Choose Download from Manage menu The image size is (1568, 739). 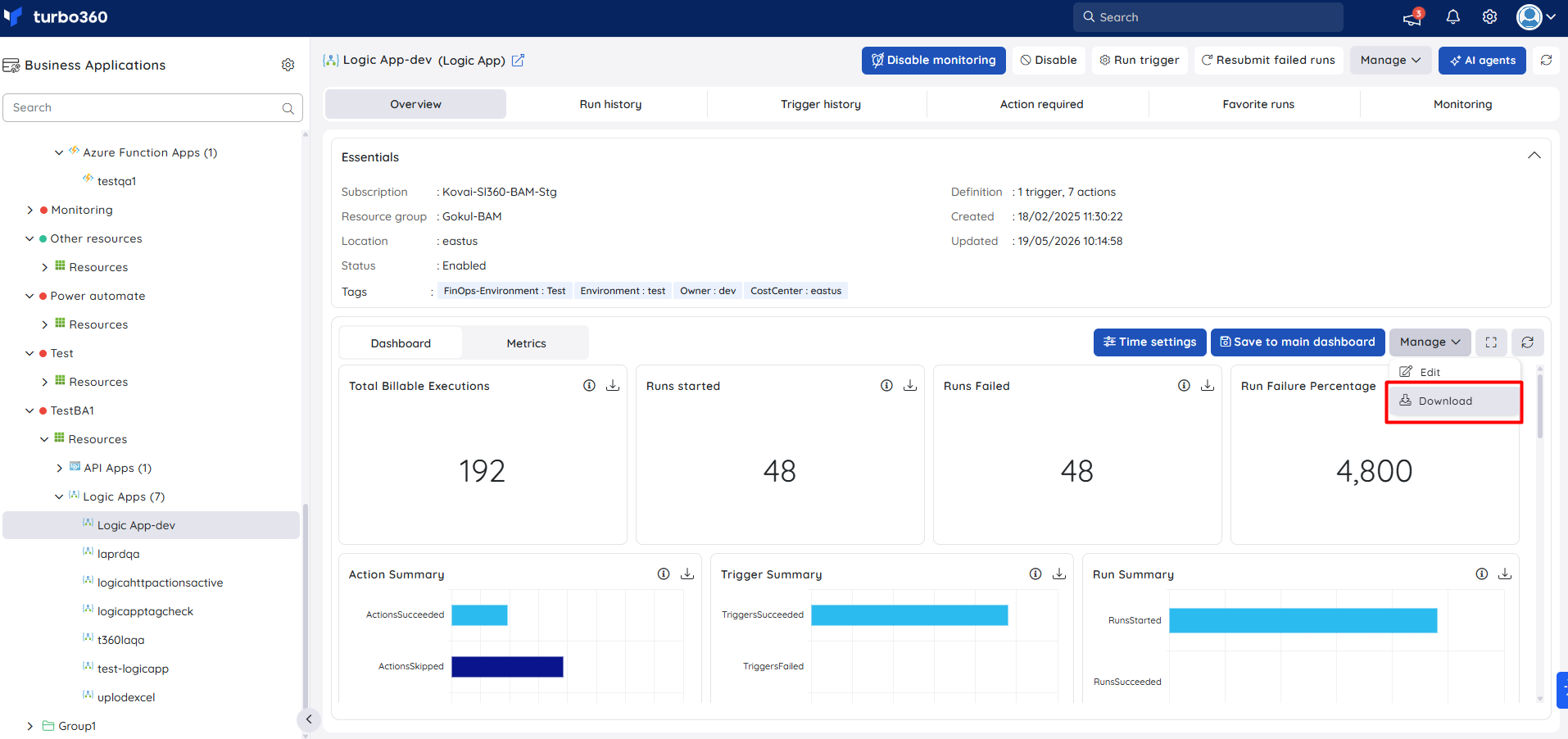pos(1454,401)
